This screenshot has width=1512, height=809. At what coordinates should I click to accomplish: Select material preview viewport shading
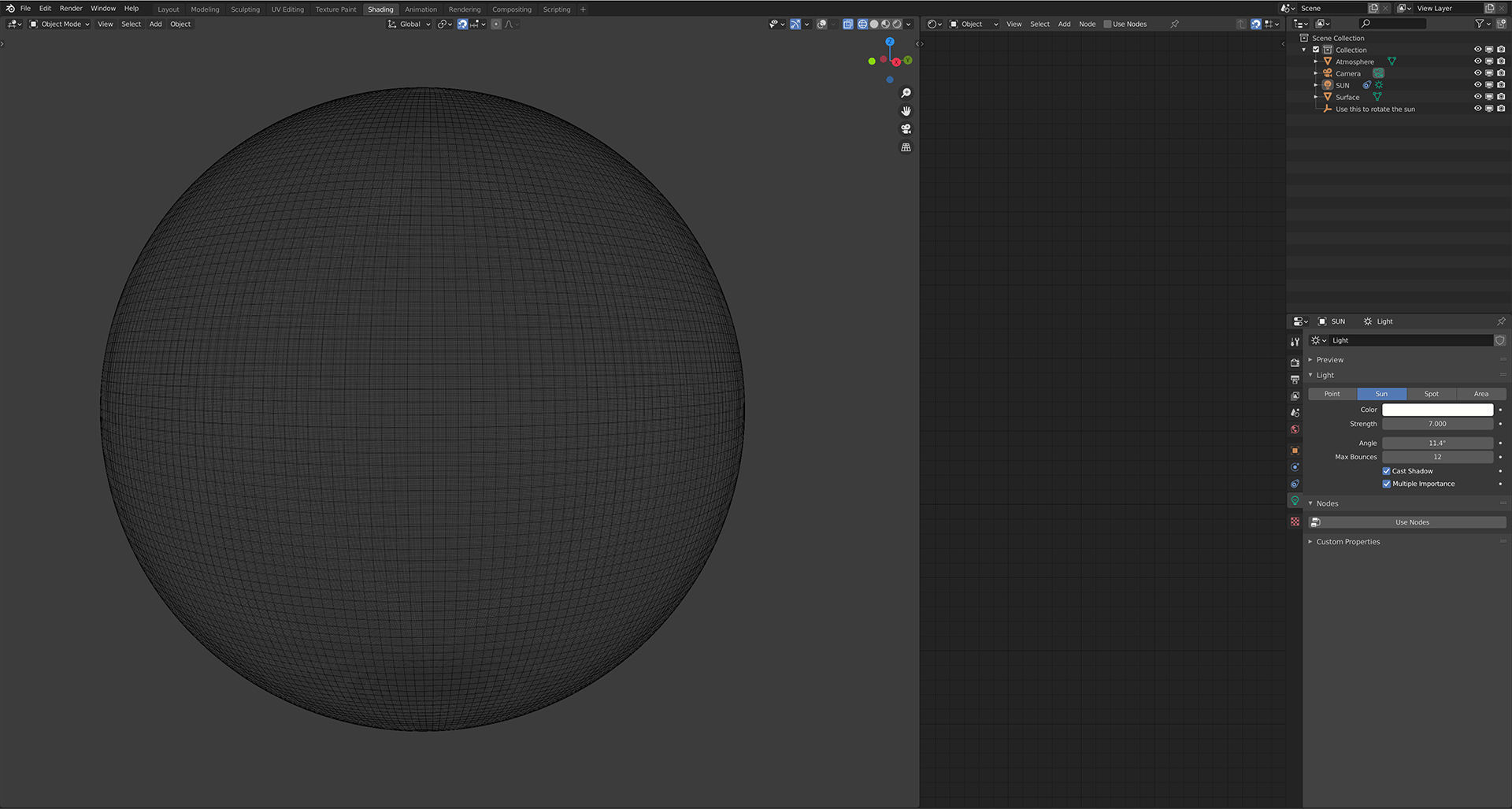(x=885, y=24)
